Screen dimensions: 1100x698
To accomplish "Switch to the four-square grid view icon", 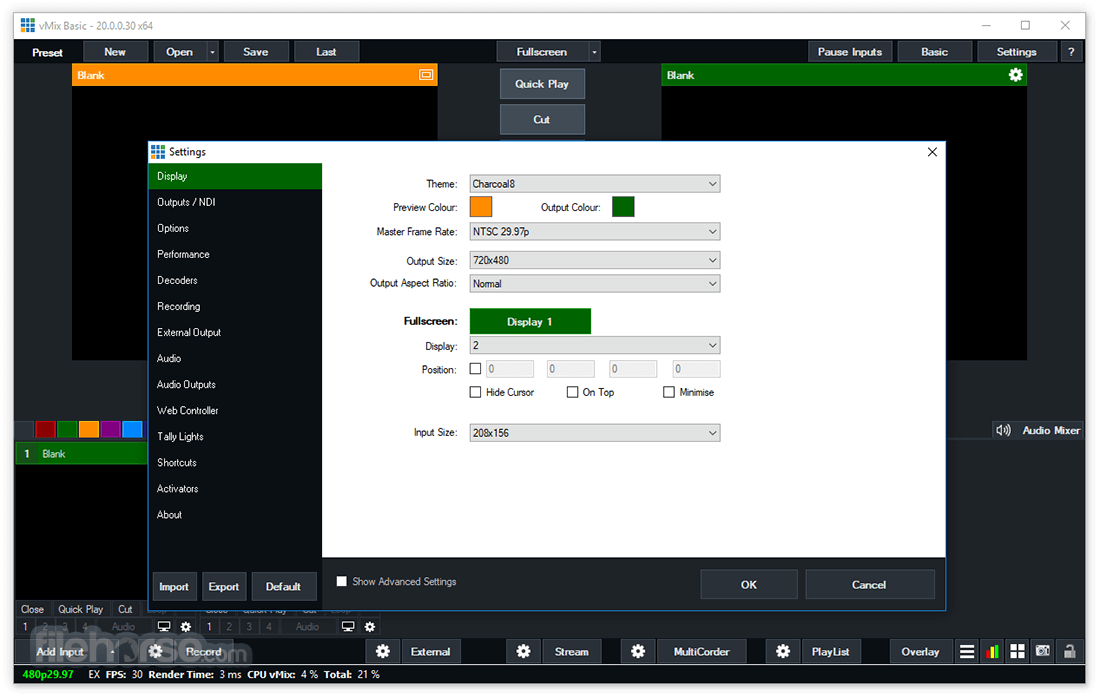I will (x=1017, y=652).
